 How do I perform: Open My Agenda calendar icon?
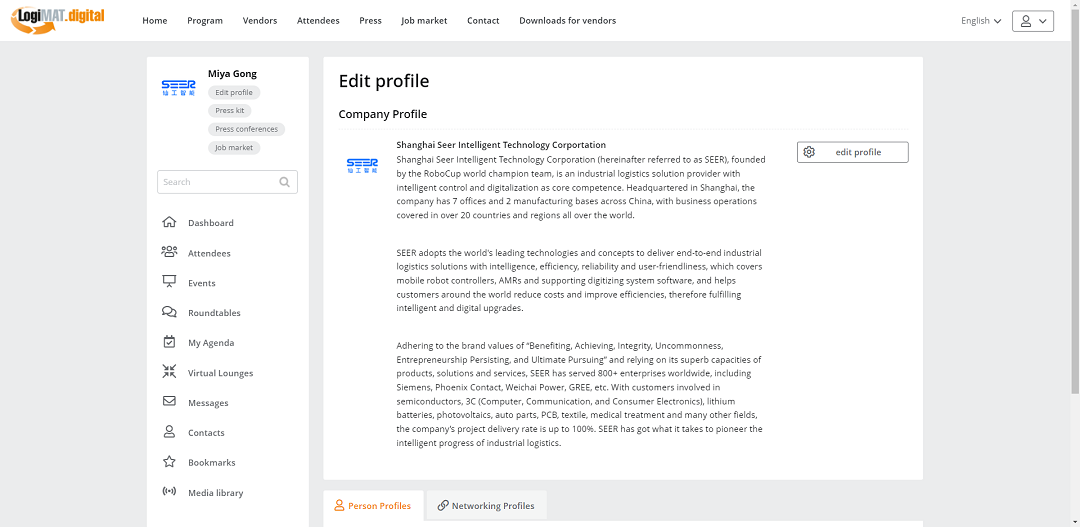tap(169, 342)
